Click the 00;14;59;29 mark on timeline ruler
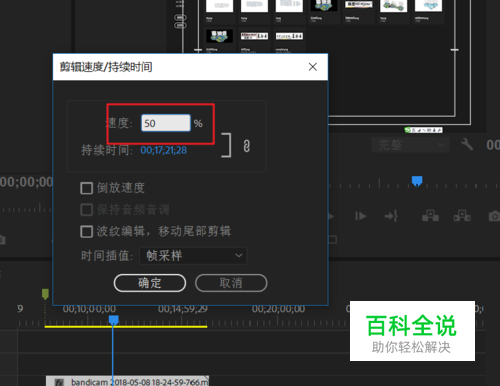 (183, 309)
